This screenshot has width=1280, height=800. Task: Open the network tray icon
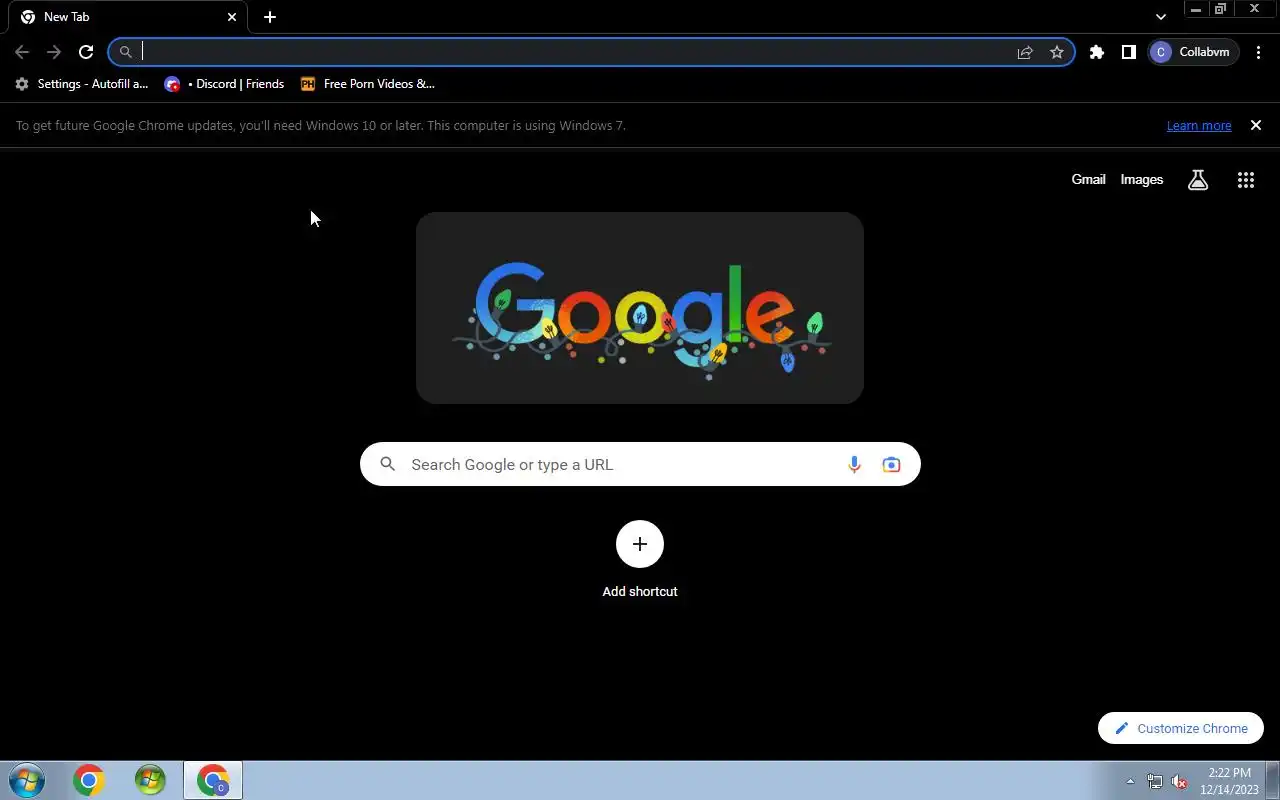point(1155,781)
